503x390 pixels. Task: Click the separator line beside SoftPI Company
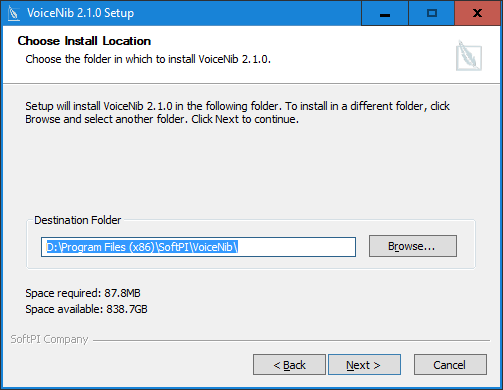292,340
